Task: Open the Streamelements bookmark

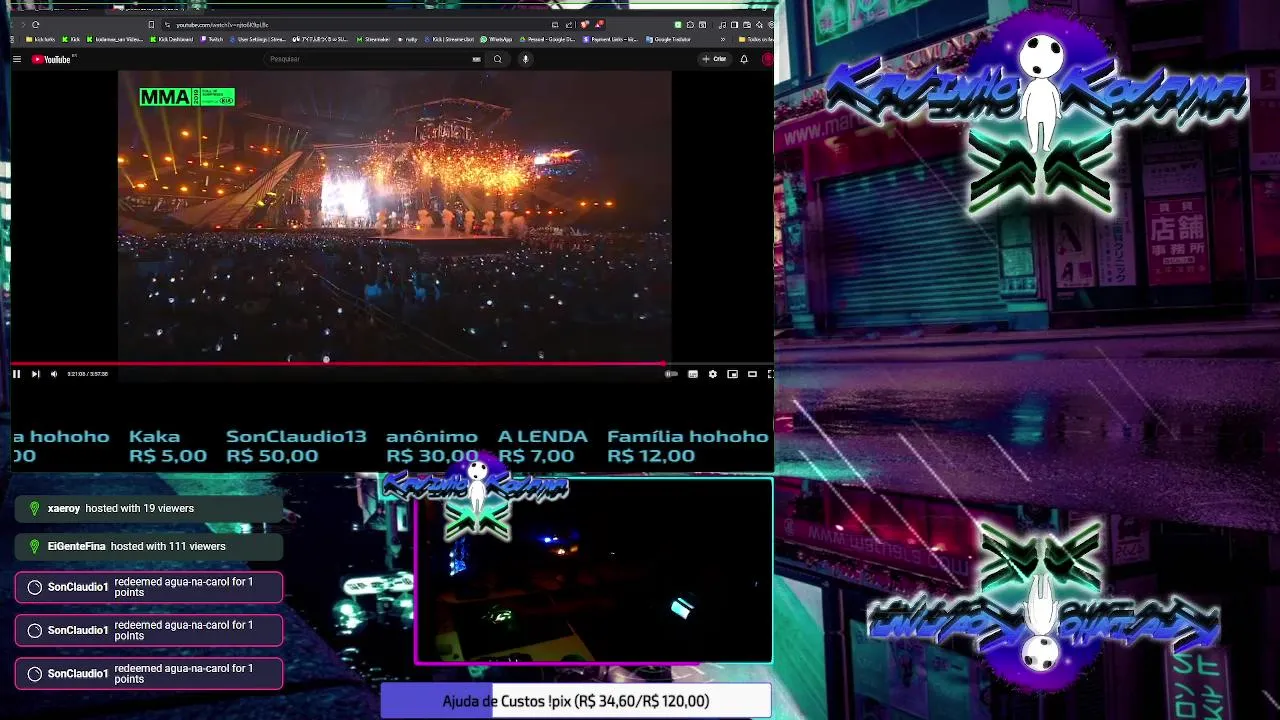Action: point(373,39)
